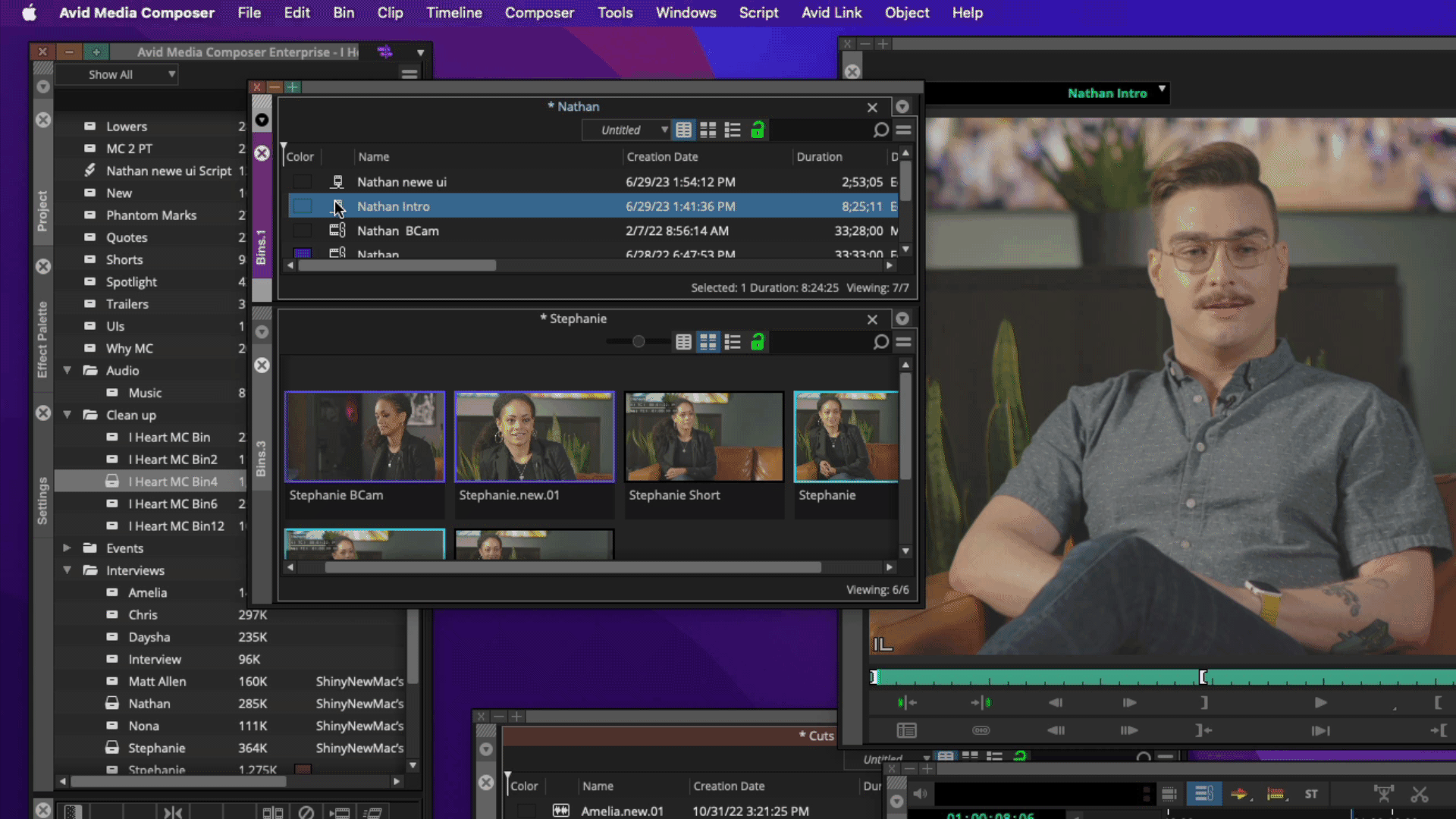Toggle the green lock in Nathan bin

point(757,130)
